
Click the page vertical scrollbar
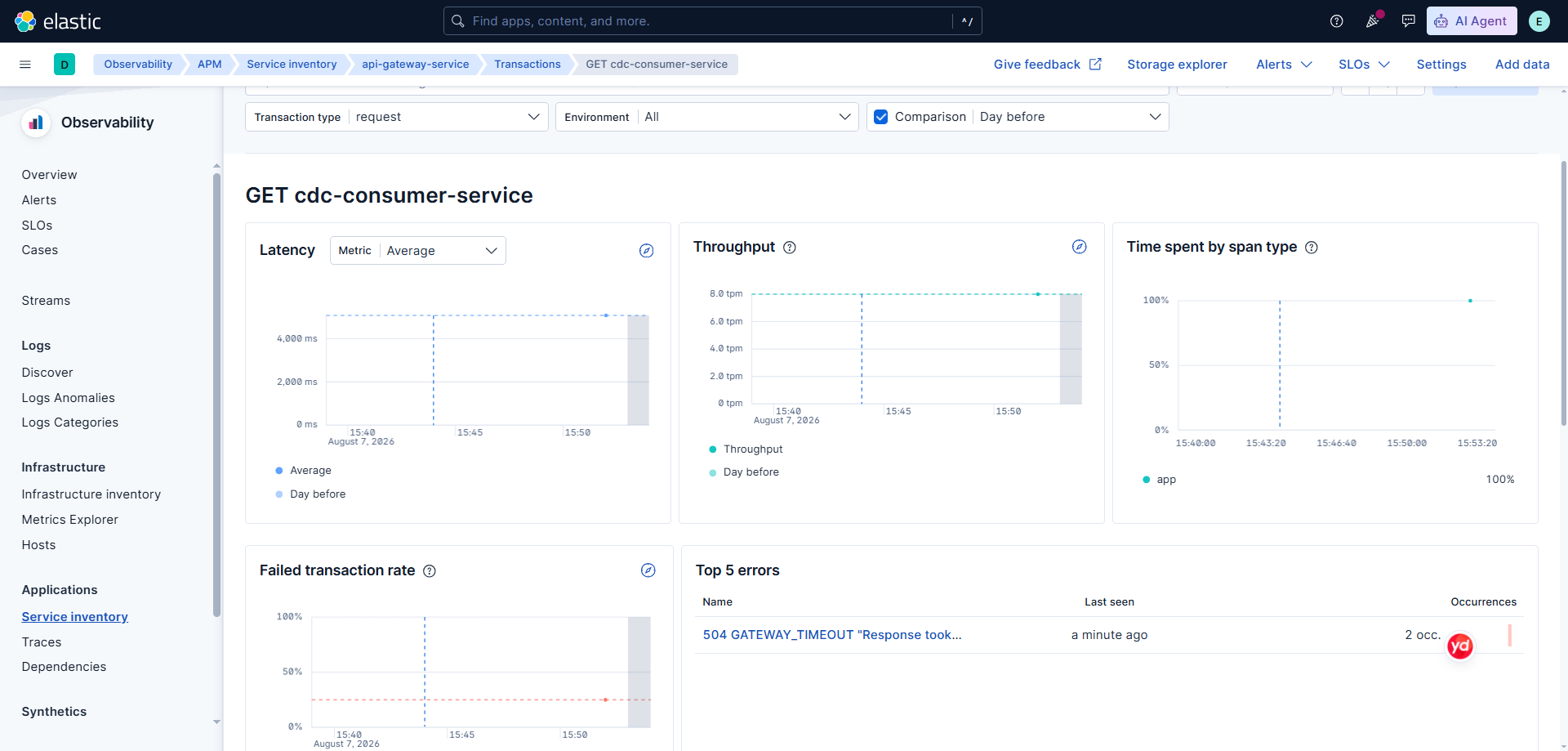point(1564,293)
